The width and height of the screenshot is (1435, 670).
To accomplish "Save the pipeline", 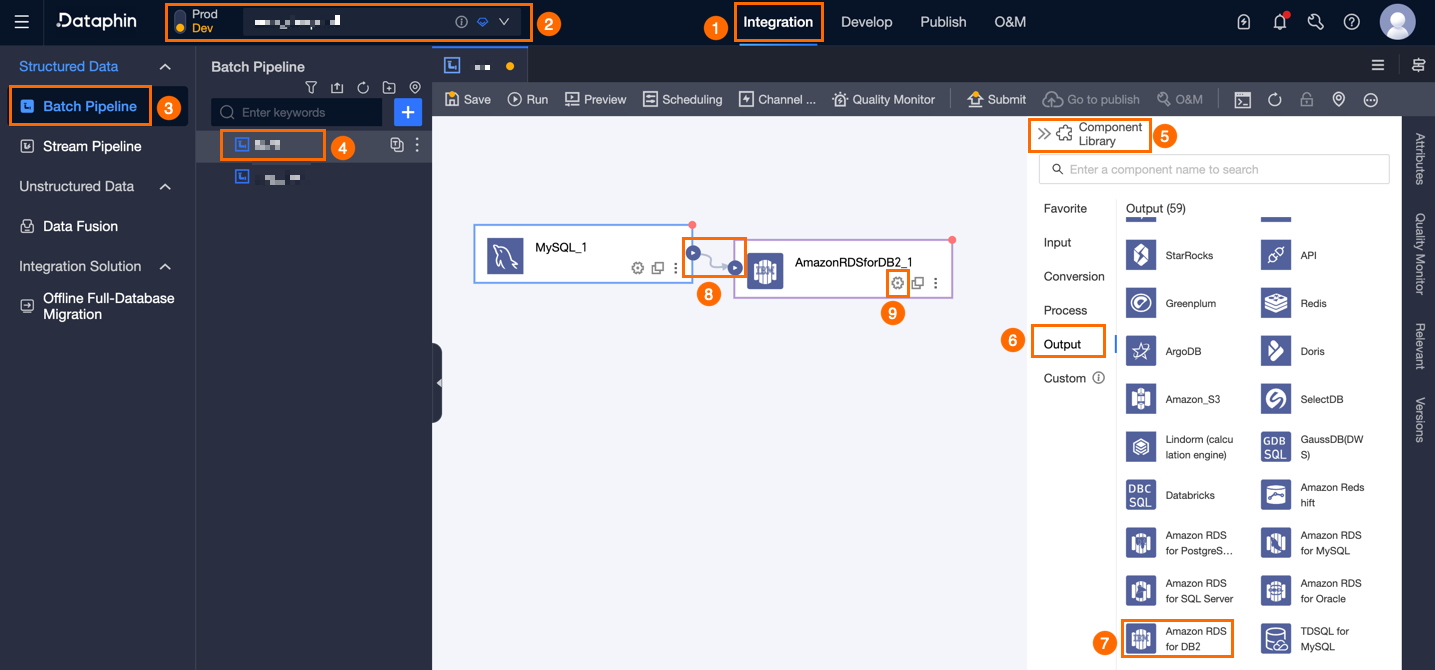I will 468,99.
